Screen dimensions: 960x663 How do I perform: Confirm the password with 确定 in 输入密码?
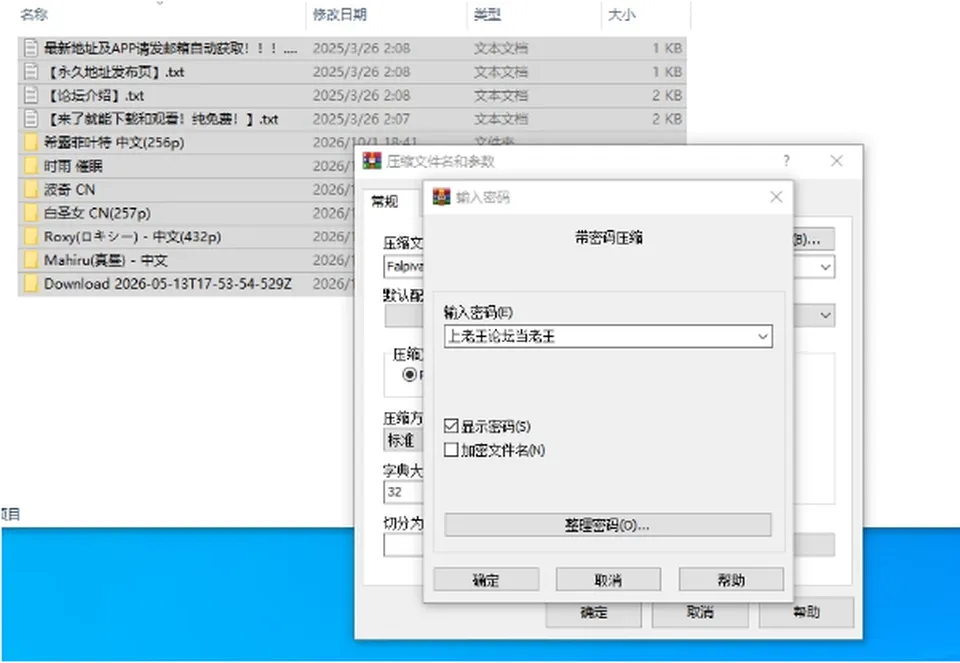pyautogui.click(x=487, y=580)
